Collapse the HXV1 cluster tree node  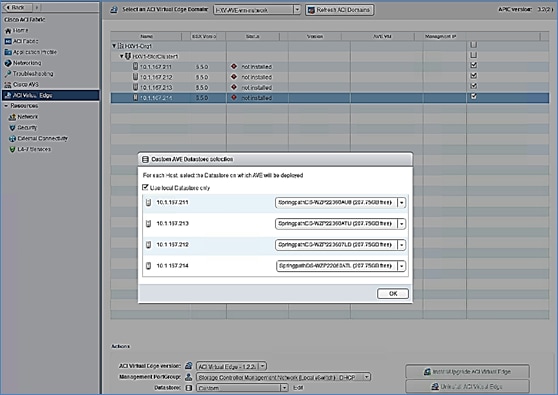click(121, 56)
